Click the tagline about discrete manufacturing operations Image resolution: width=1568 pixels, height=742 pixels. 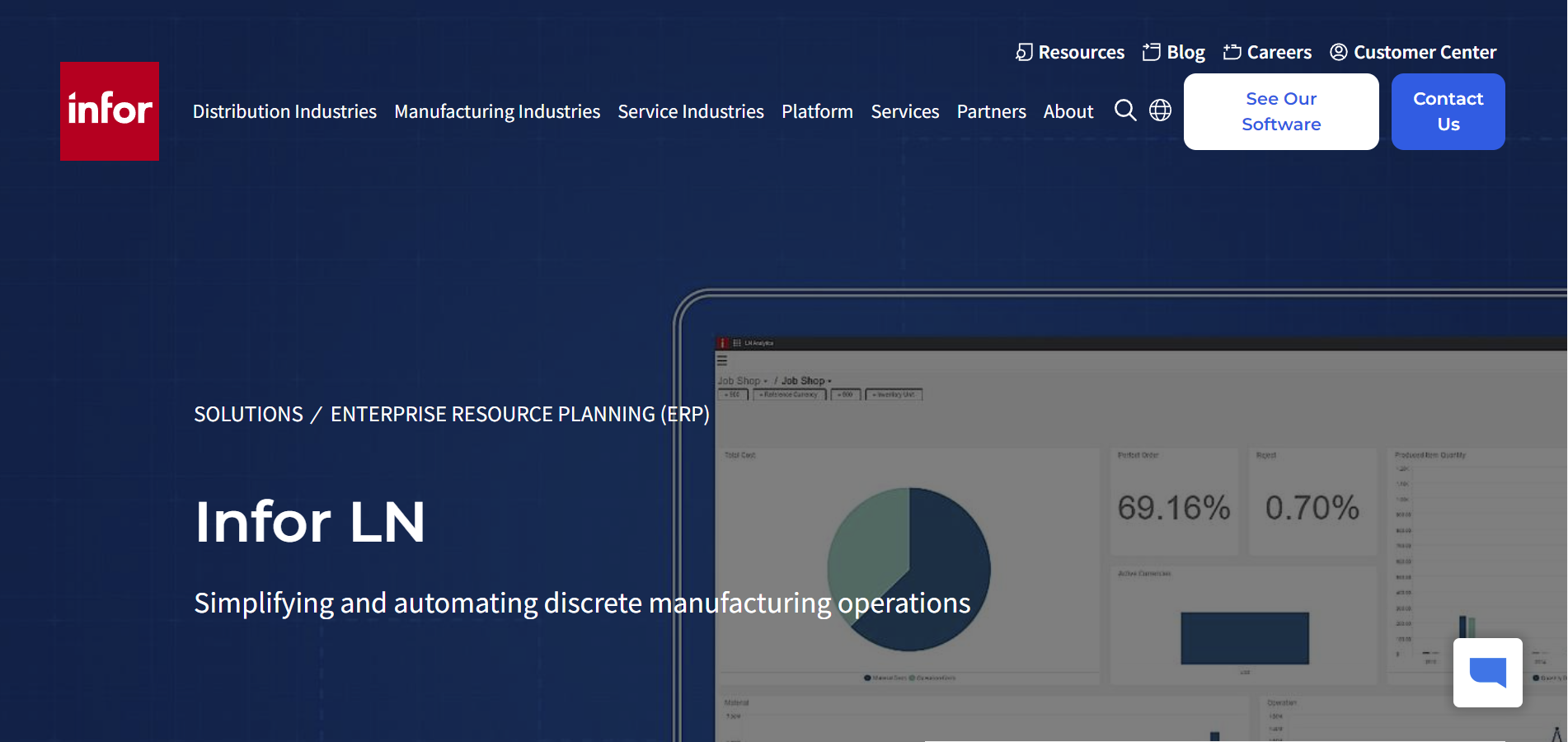(582, 603)
